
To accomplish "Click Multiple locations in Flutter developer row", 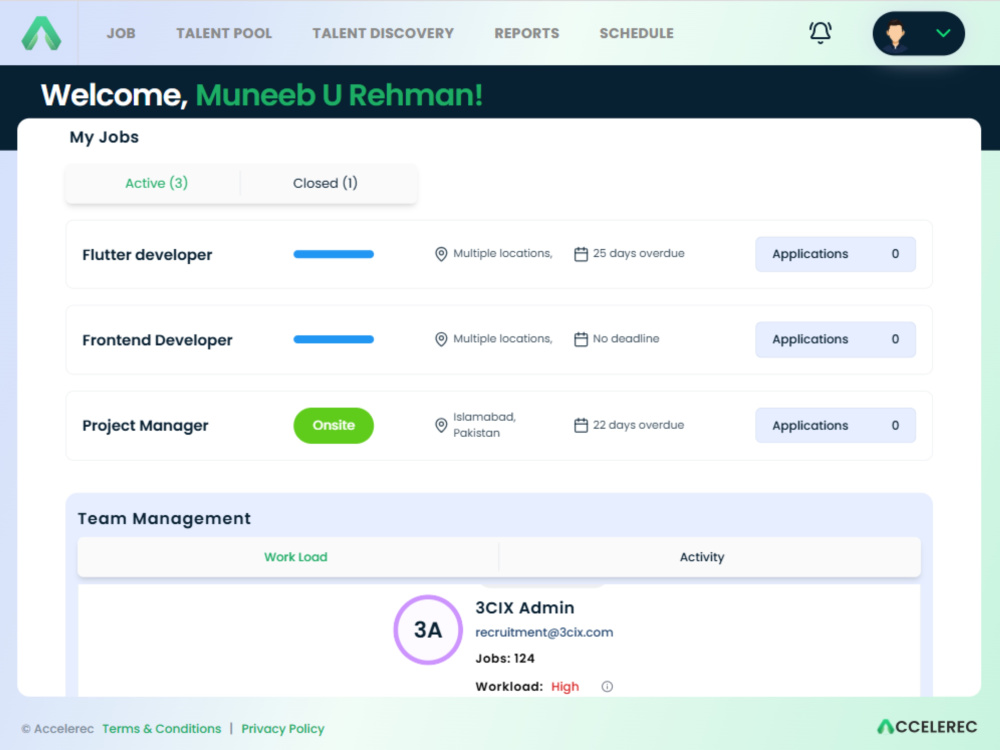I will (503, 254).
